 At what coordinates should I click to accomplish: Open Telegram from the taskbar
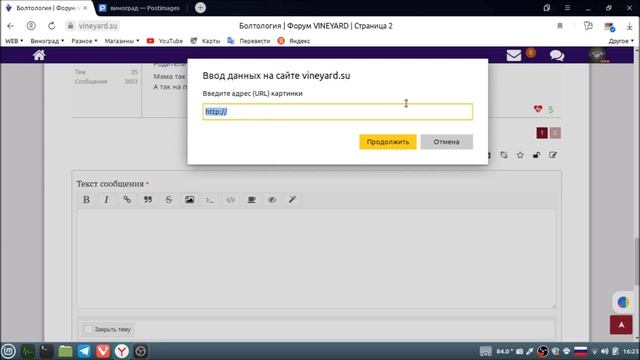[84, 351]
